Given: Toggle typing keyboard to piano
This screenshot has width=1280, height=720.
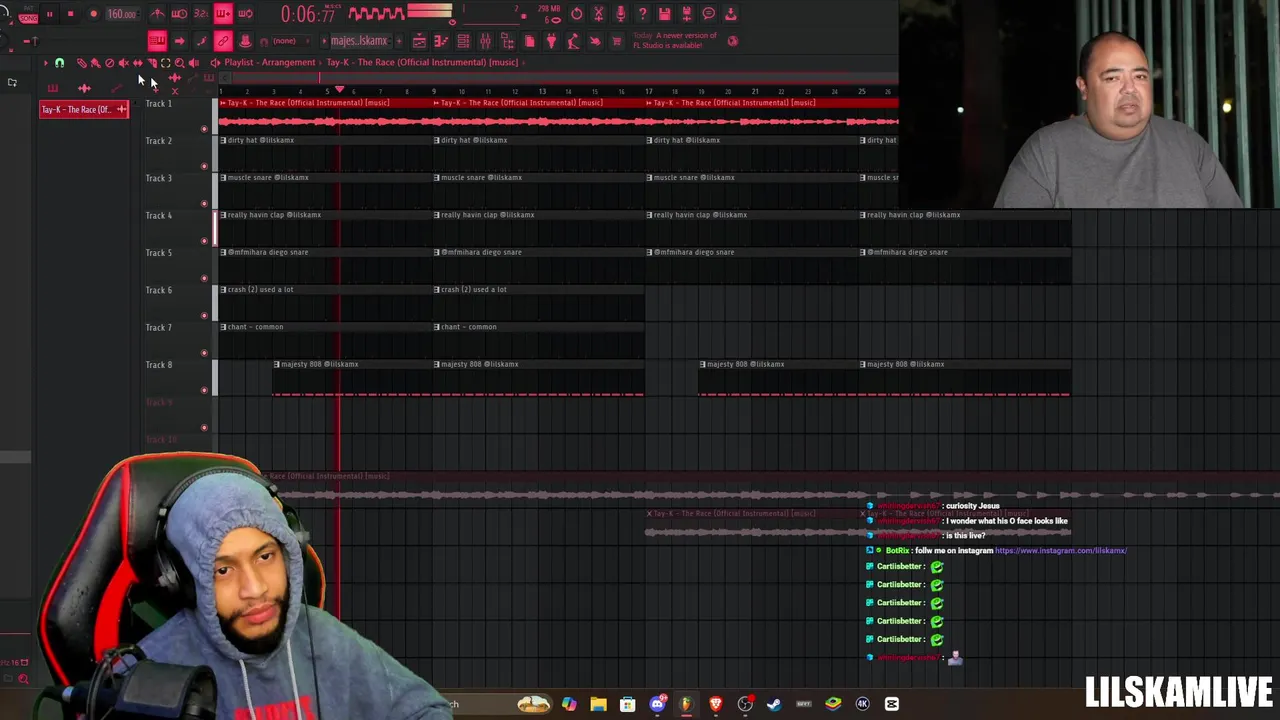Looking at the screenshot, I should pyautogui.click(x=157, y=41).
